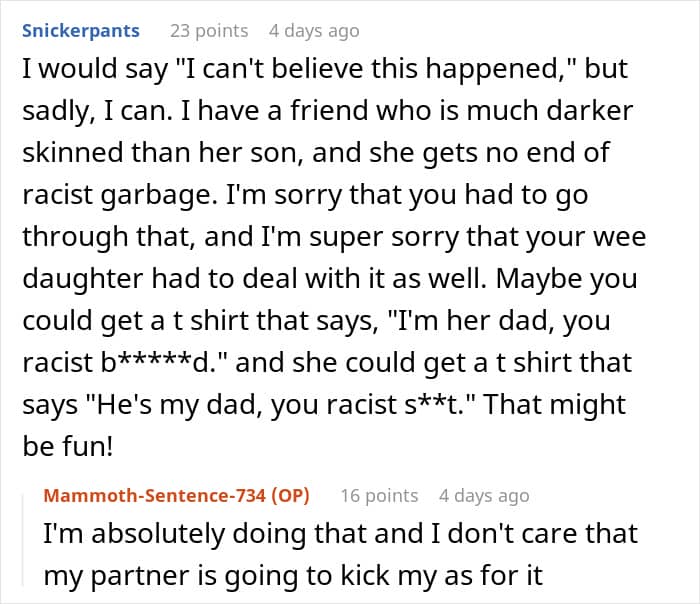Collapse the reply using the thread line
Viewport: 700px width, 604px height.
[24, 540]
